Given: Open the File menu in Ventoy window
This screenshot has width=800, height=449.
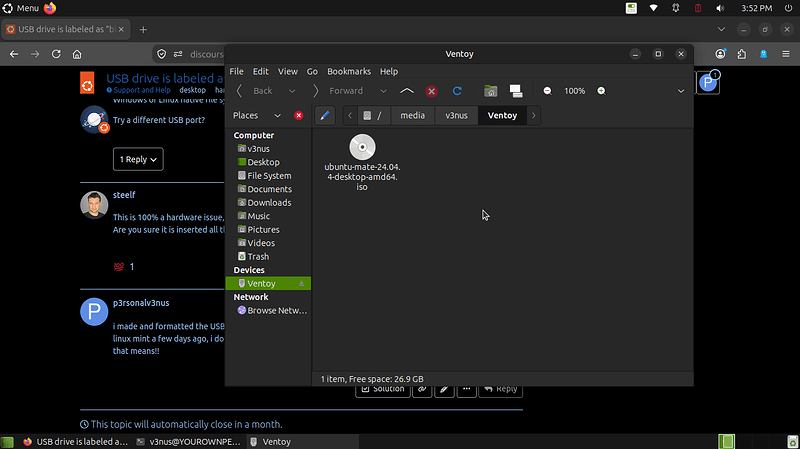Looking at the screenshot, I should pos(236,71).
